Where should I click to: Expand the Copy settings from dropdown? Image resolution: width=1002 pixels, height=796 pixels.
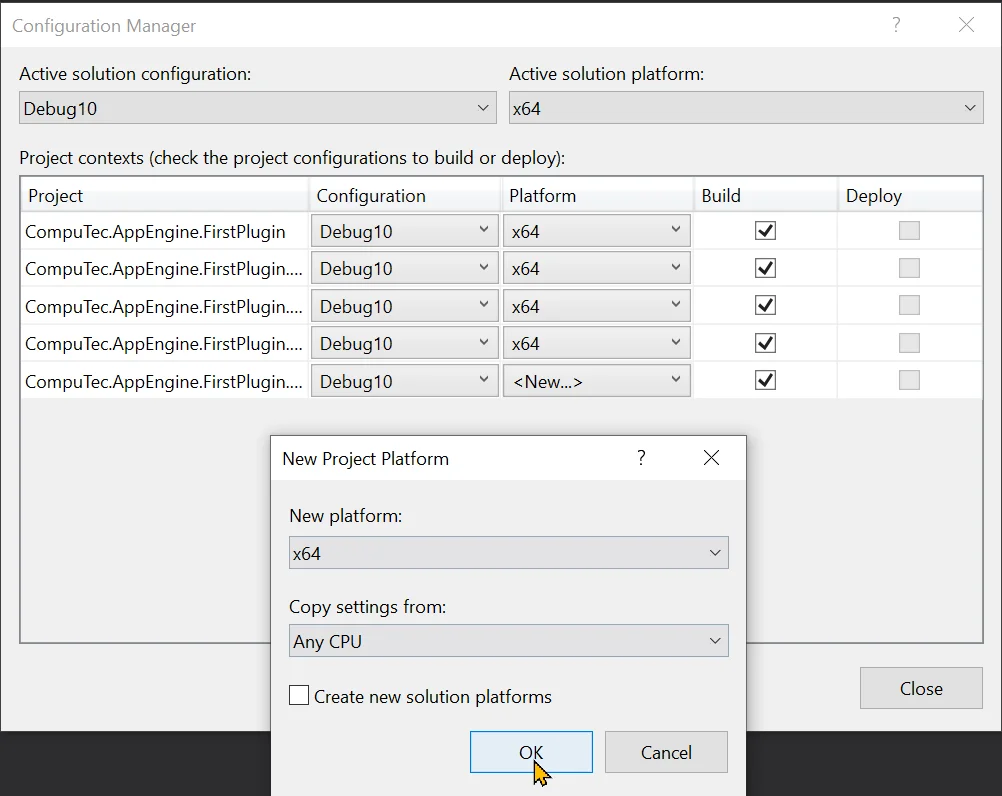pos(509,641)
